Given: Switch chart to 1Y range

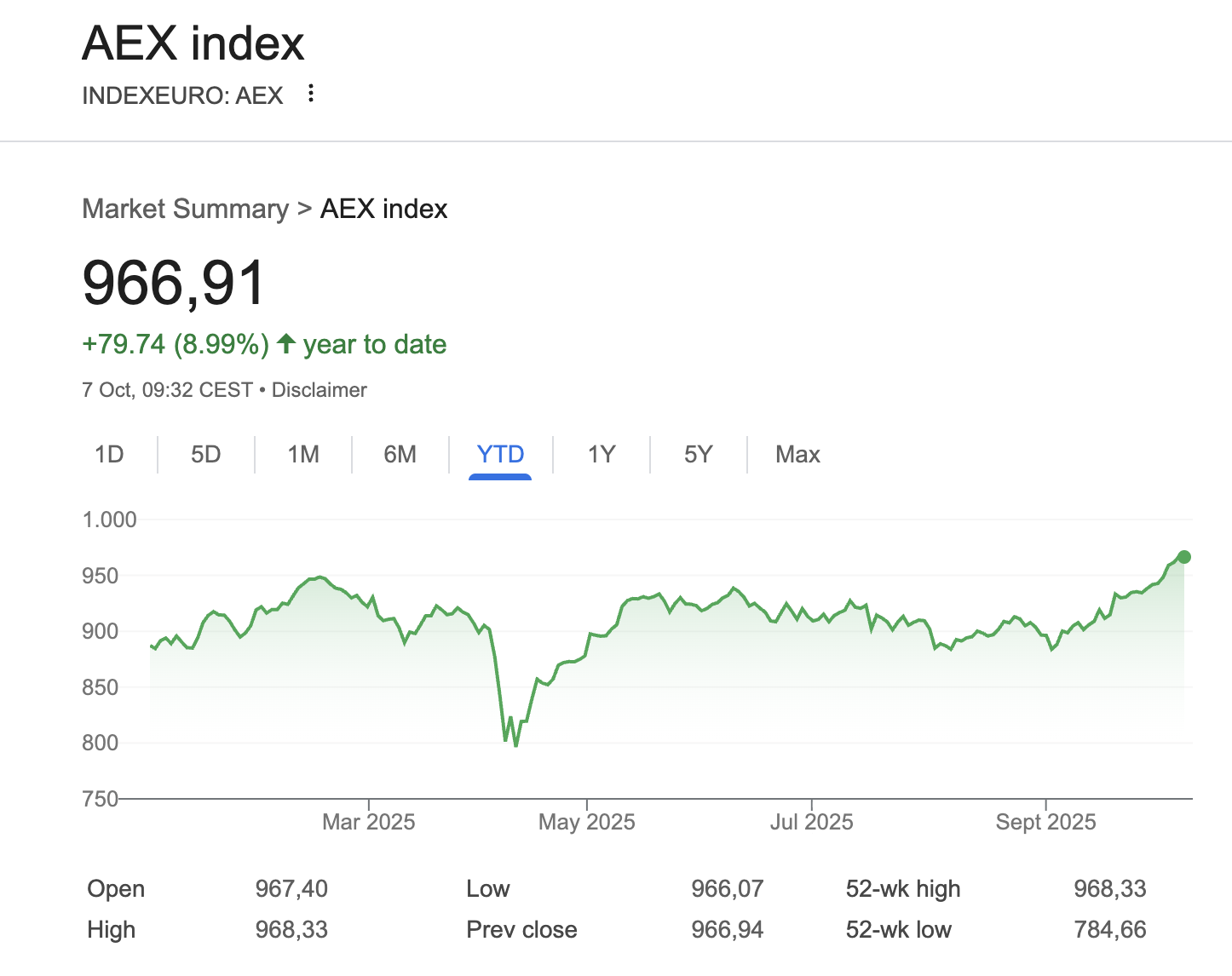Looking at the screenshot, I should [602, 454].
